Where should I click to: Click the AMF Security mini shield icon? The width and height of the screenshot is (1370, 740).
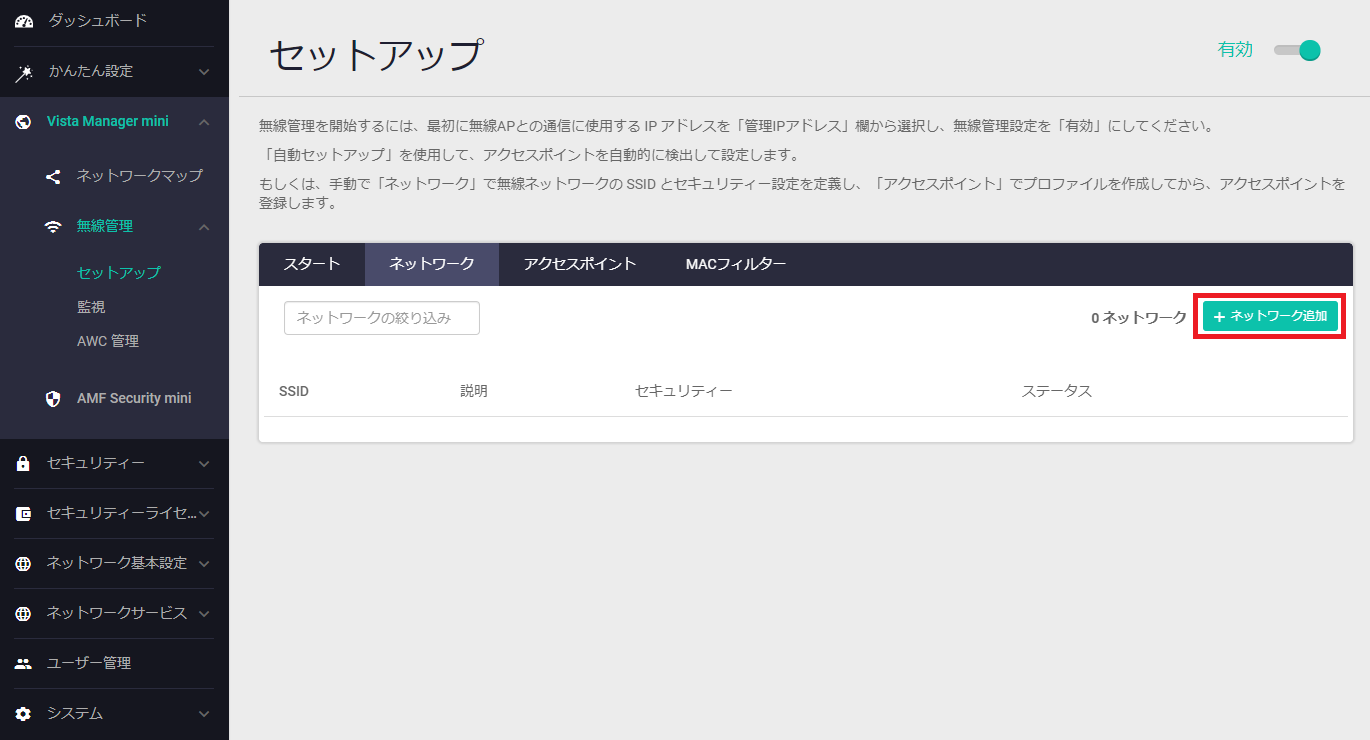tap(54, 399)
